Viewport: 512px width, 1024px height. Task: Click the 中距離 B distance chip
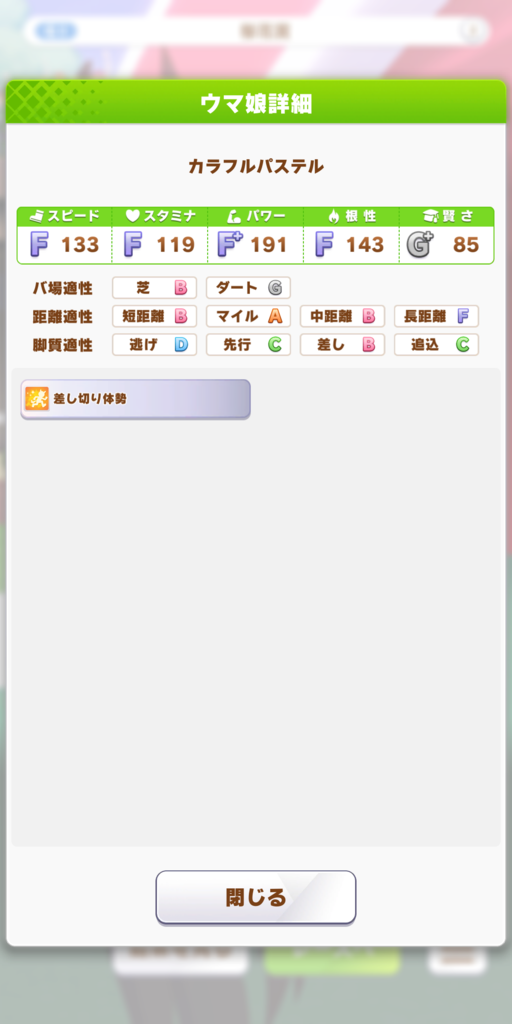click(342, 316)
